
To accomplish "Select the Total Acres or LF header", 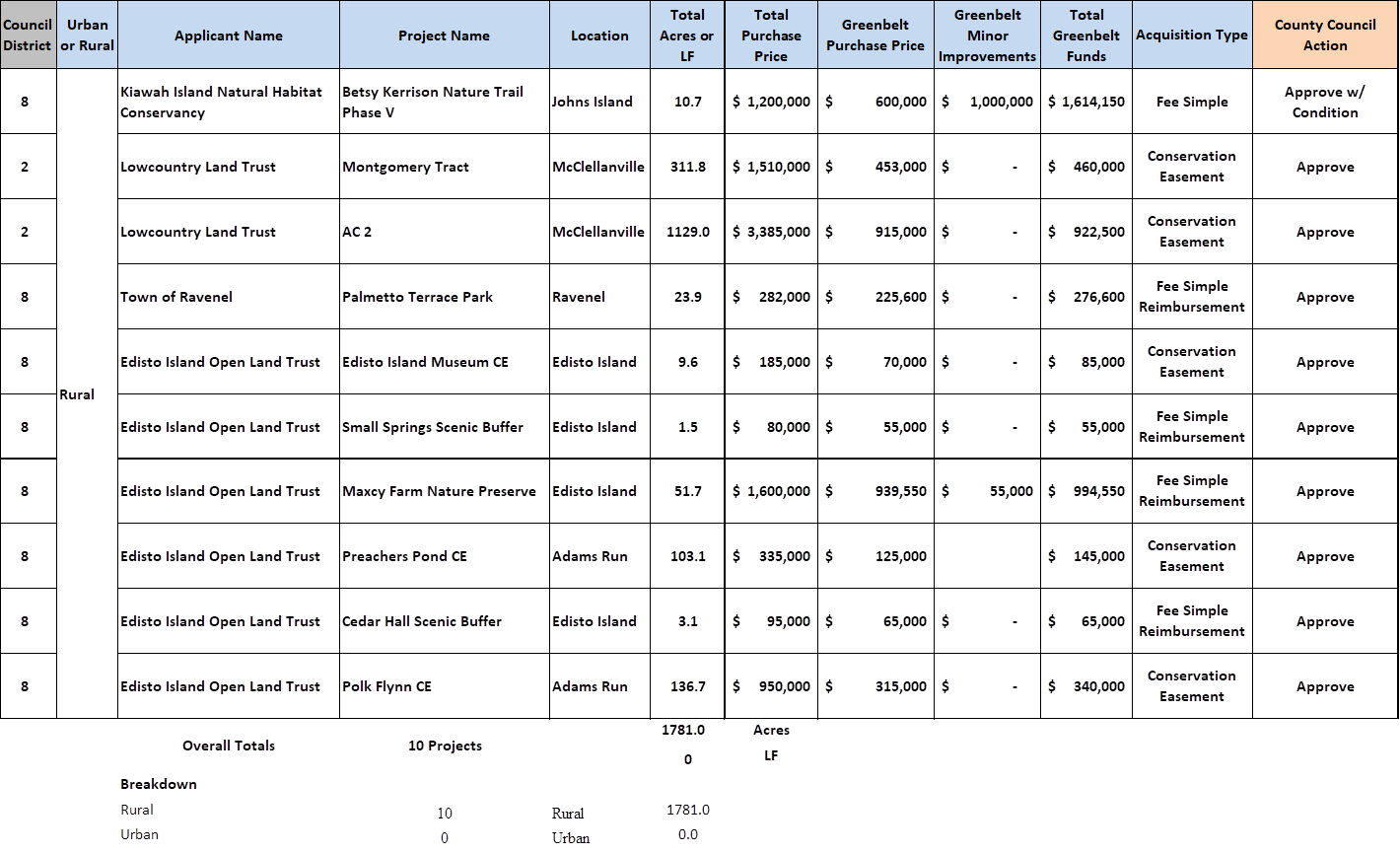I will (686, 36).
